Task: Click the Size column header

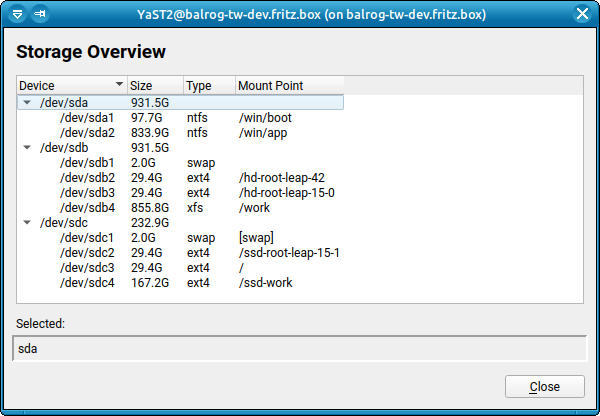Action: (x=154, y=86)
